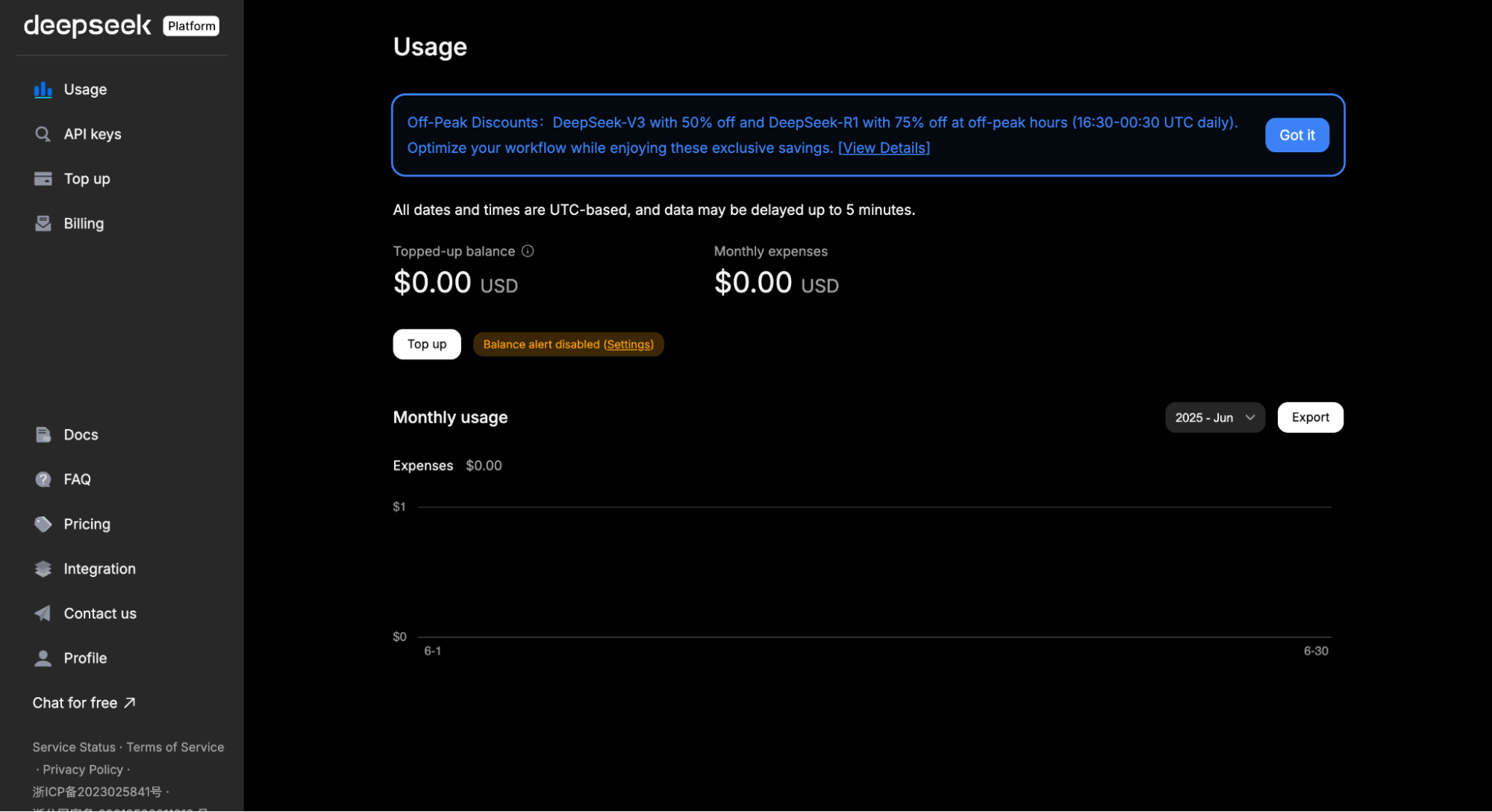Click the API keys magnifier icon
Viewport: 1492px width, 812px height.
[x=43, y=134]
